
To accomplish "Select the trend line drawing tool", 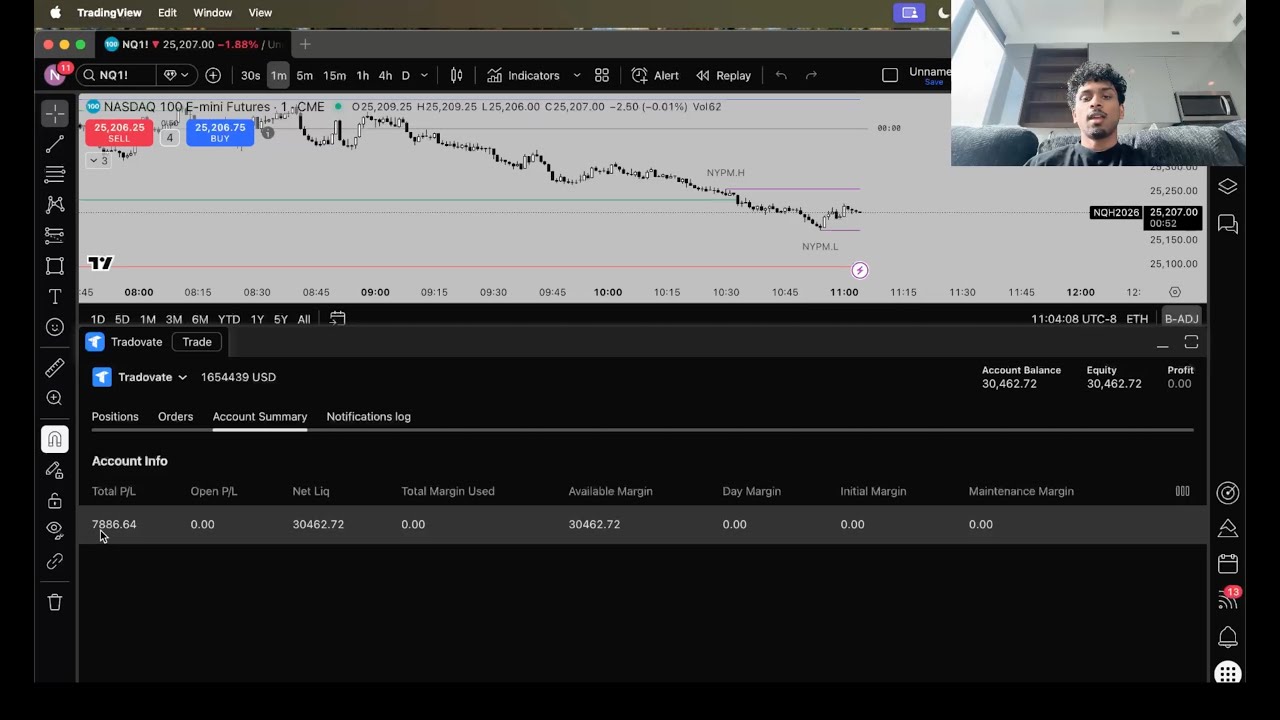I will coord(55,144).
